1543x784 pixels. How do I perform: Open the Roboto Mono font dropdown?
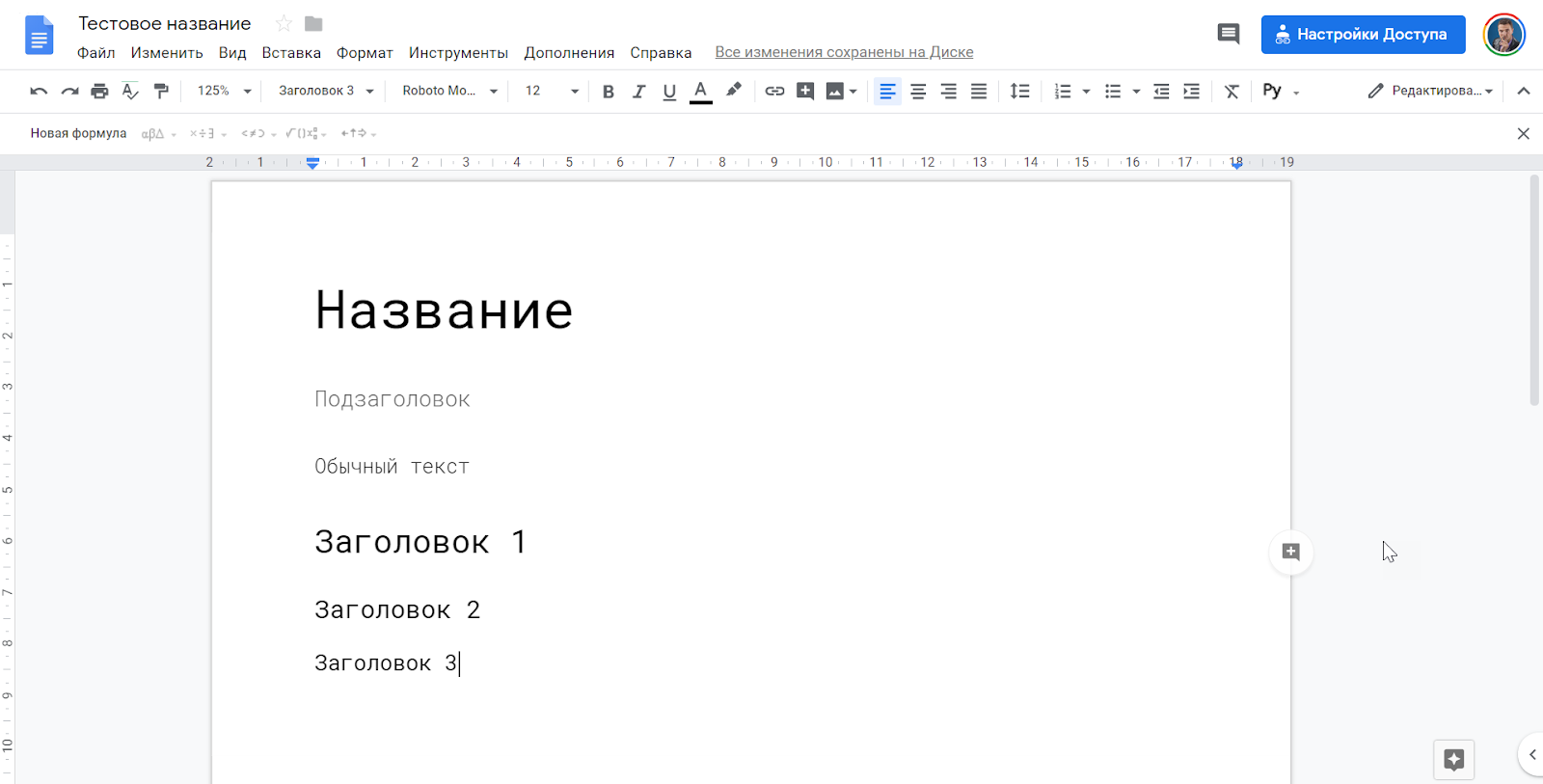coord(450,91)
